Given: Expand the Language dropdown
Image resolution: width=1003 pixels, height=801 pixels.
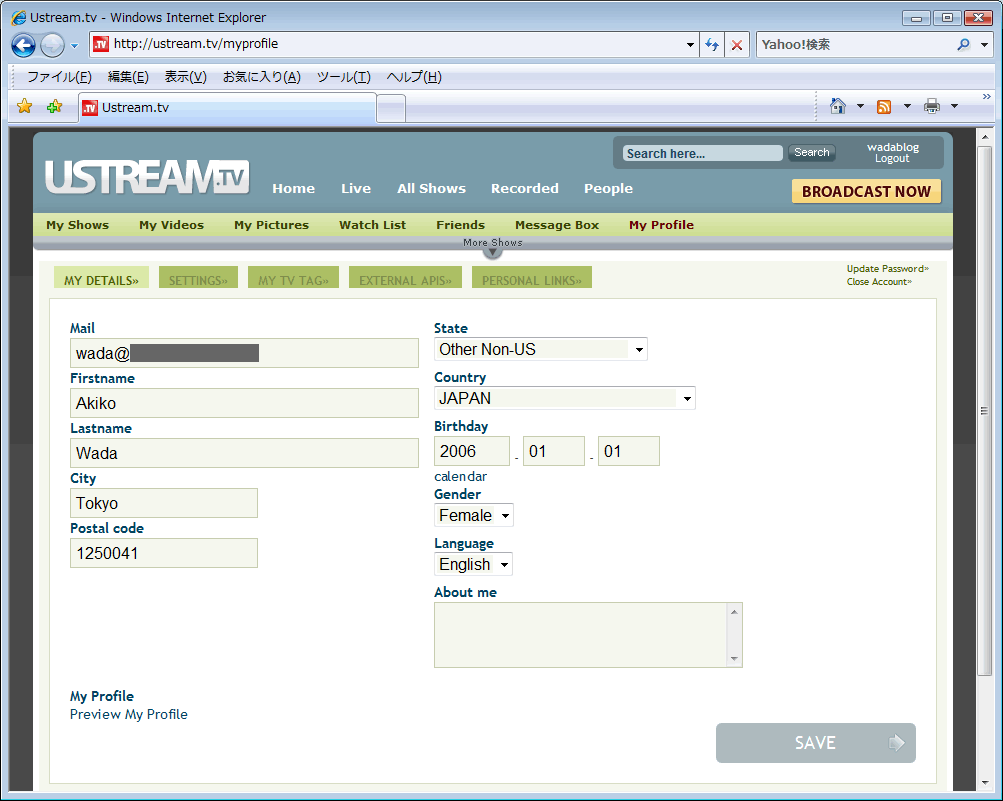Looking at the screenshot, I should point(474,565).
